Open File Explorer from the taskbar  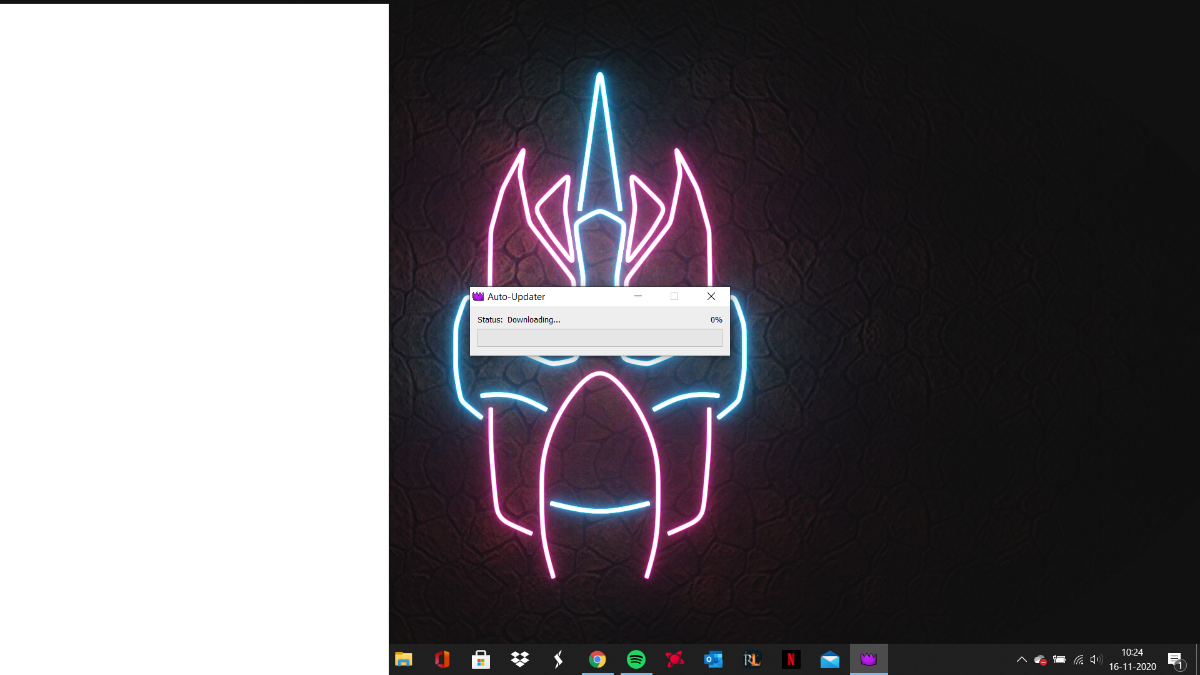(x=403, y=659)
